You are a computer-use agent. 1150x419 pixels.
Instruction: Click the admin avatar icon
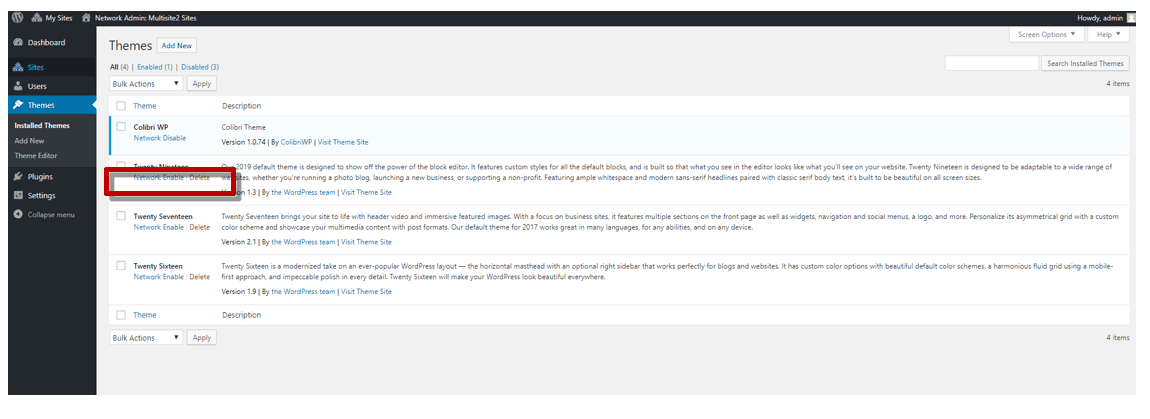pyautogui.click(x=1131, y=18)
